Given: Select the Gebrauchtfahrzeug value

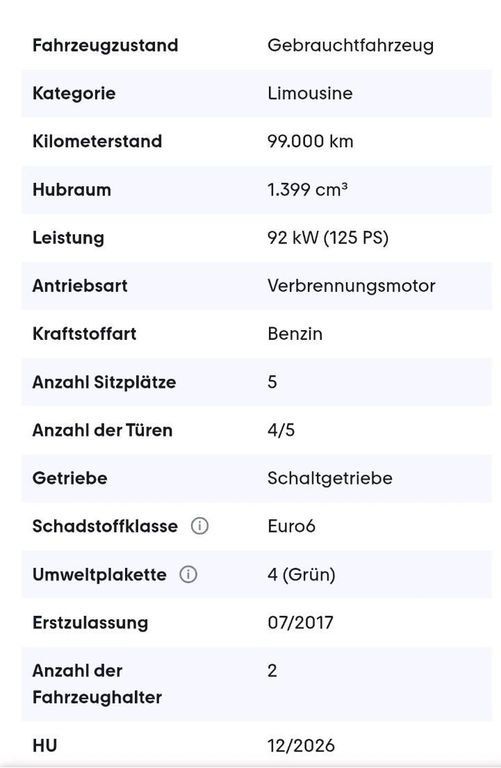Looking at the screenshot, I should (351, 45).
